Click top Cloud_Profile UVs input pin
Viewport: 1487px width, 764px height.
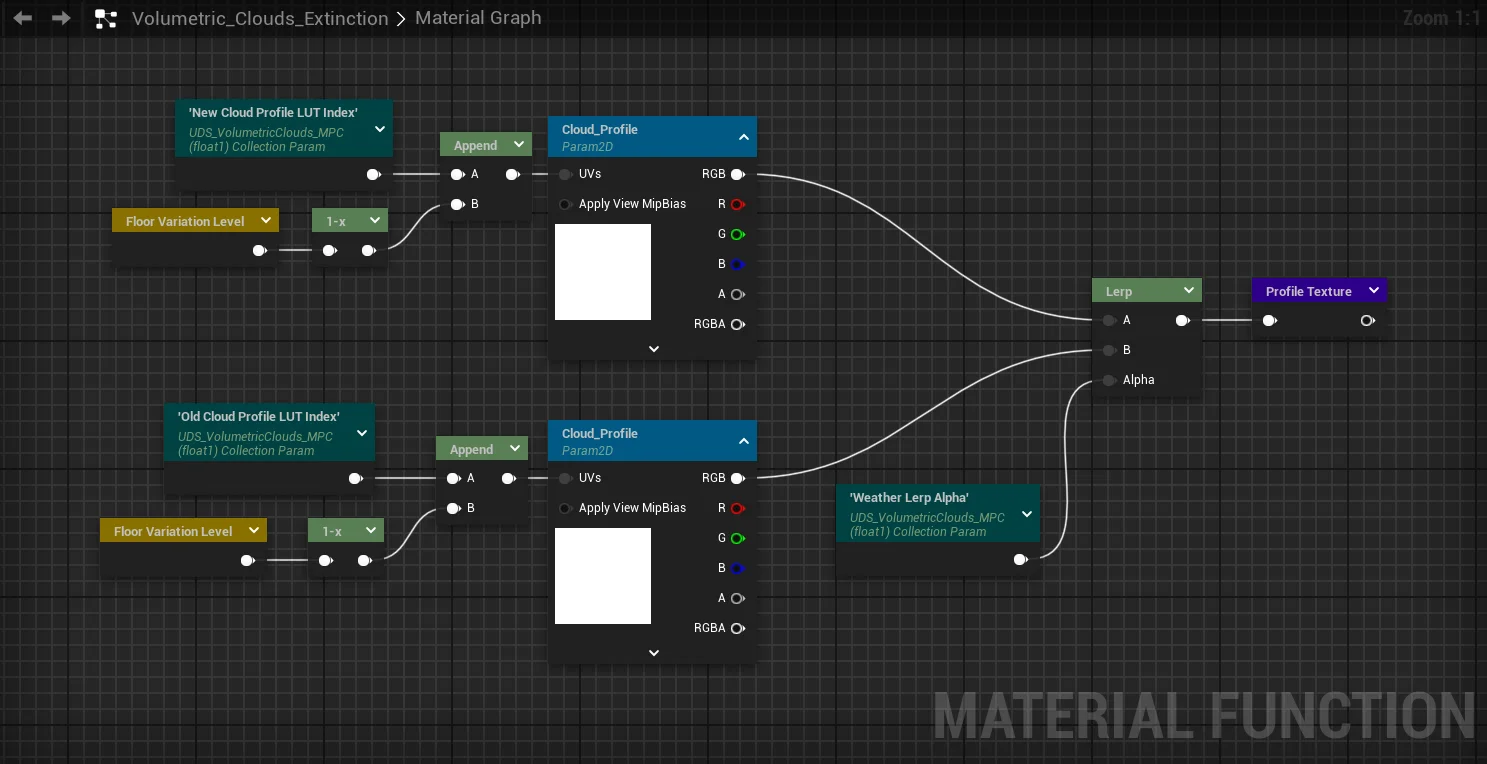pos(565,174)
